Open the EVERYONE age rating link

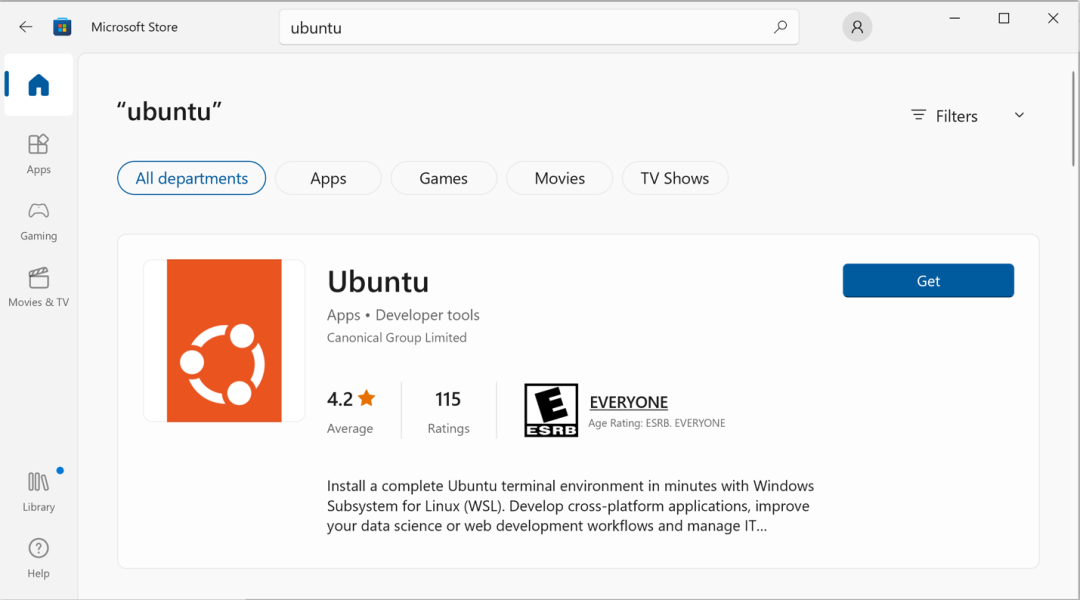(x=628, y=402)
